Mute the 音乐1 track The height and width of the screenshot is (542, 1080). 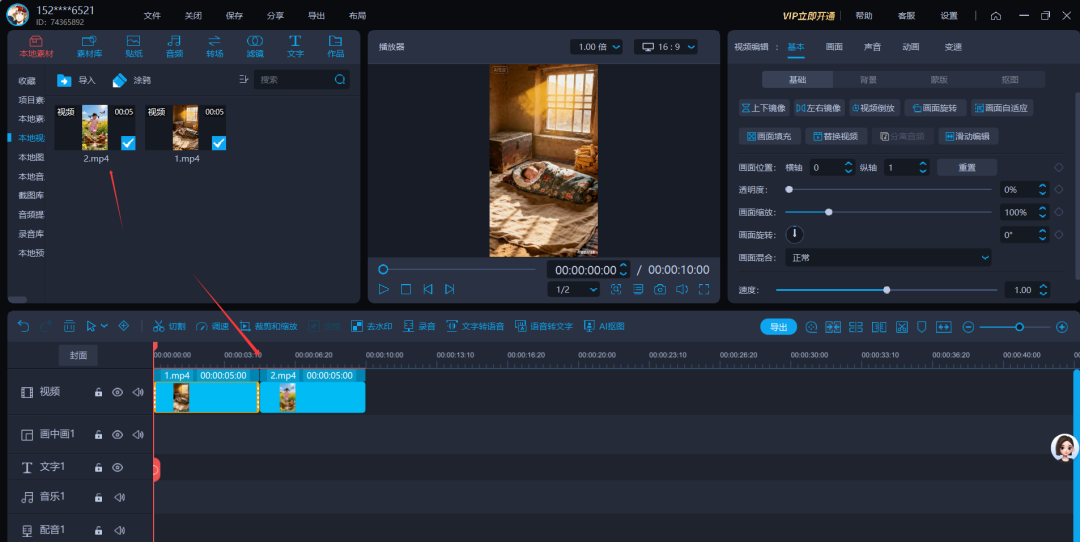point(119,497)
